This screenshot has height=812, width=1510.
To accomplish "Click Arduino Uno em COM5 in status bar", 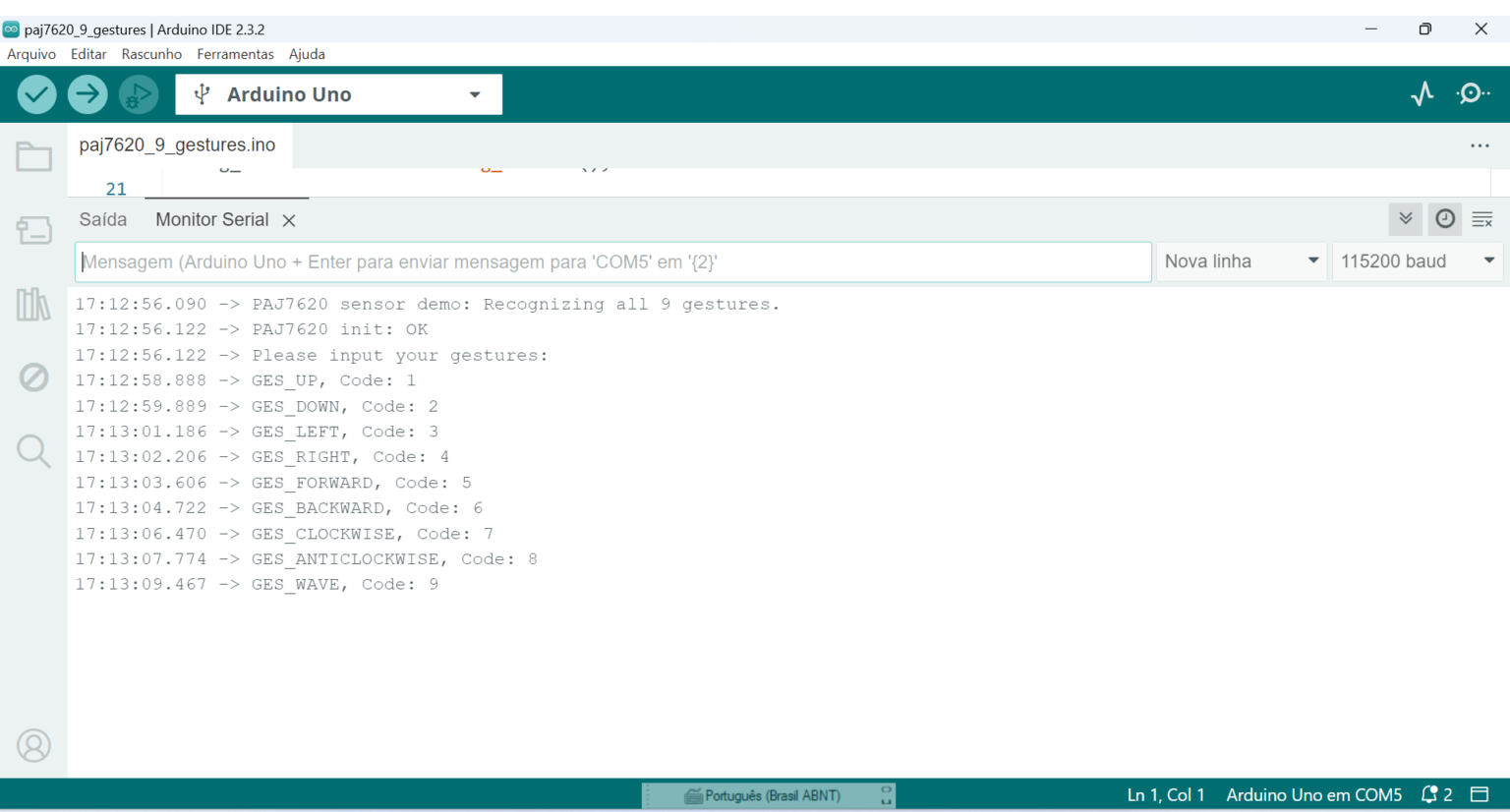I will coord(1313,794).
